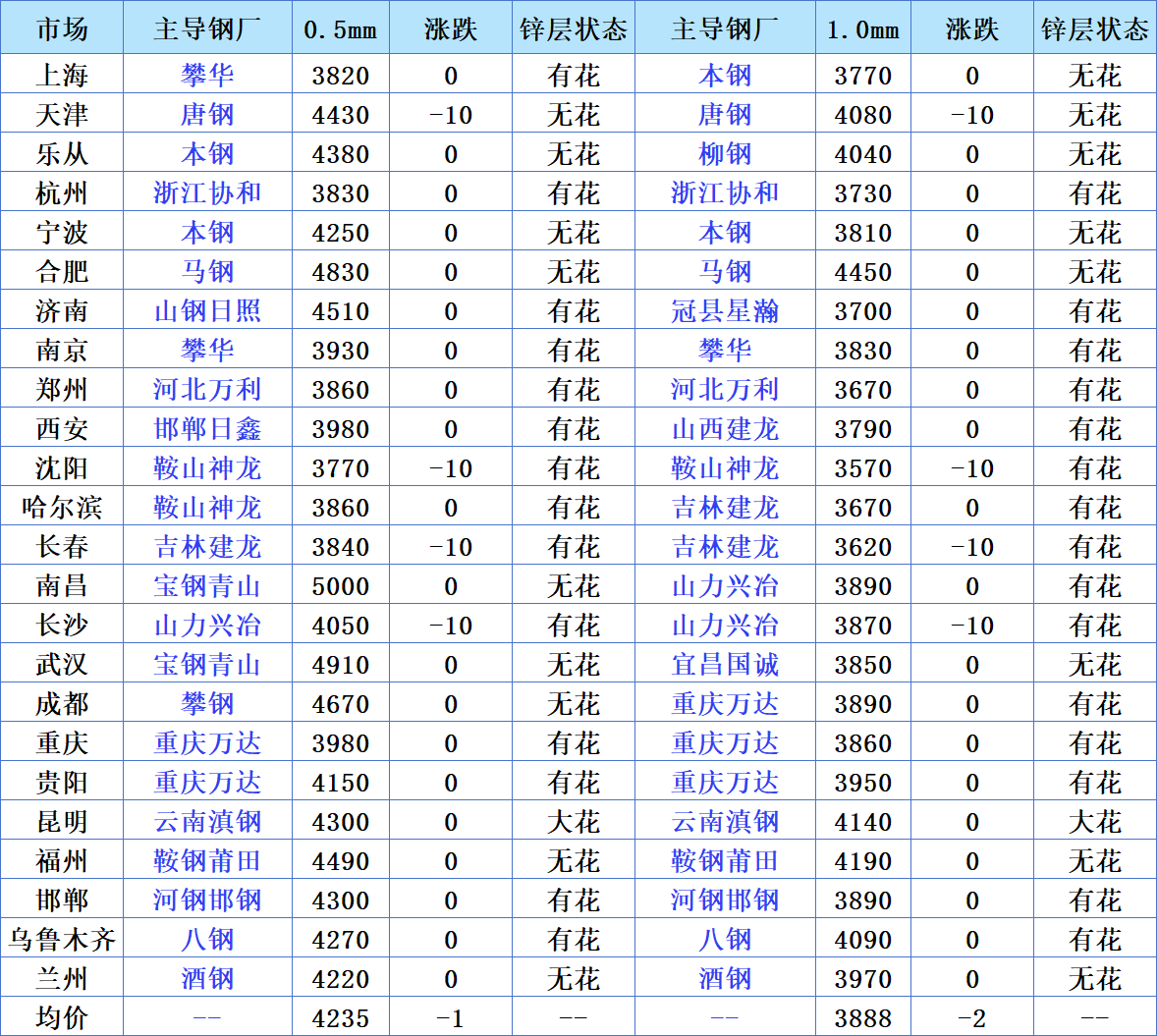
Task: Click the 3730 price for 杭州
Action: tap(862, 193)
